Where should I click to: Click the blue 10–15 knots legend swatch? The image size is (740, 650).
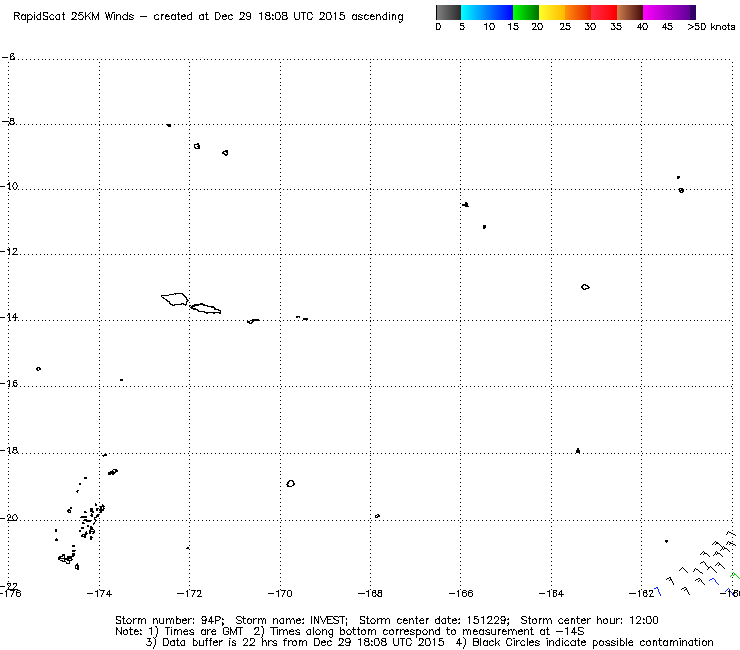pyautogui.click(x=500, y=12)
